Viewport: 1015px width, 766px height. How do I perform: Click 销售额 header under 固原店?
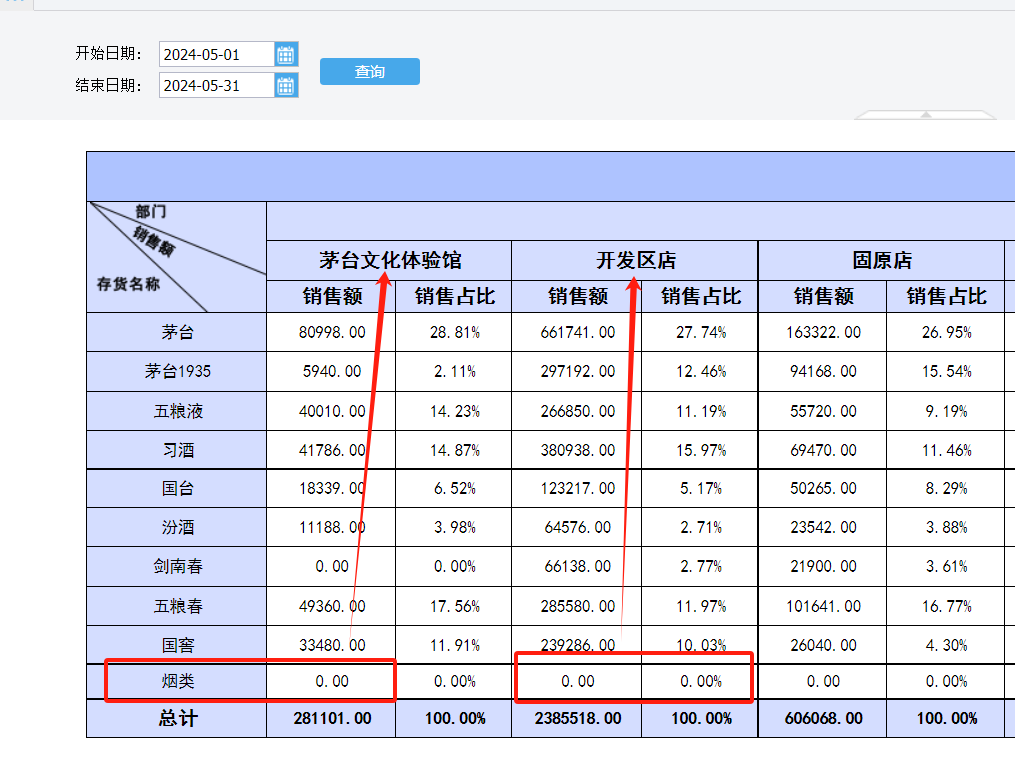[x=823, y=296]
